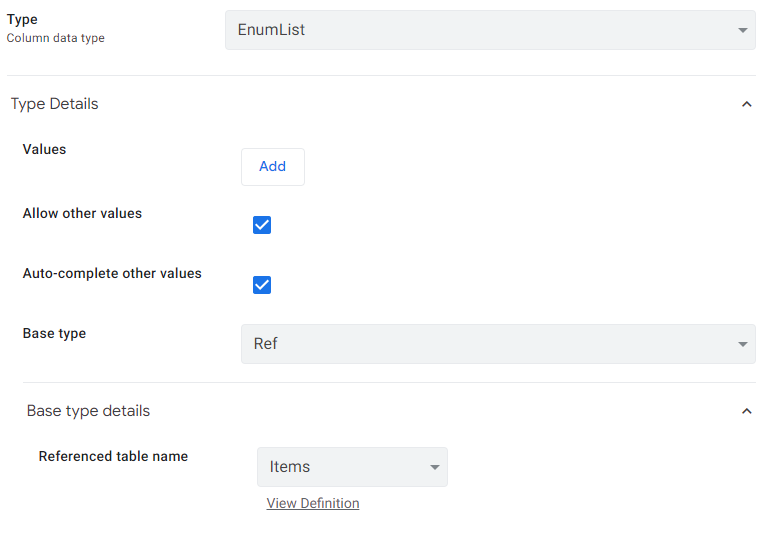Click the arrow icon beside Items
This screenshot has width=762, height=541.
435,467
